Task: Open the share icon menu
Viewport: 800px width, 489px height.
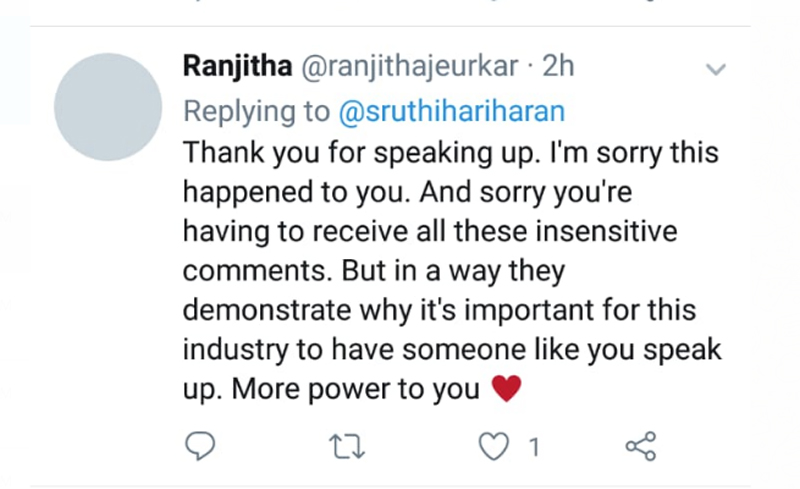Action: pos(641,446)
